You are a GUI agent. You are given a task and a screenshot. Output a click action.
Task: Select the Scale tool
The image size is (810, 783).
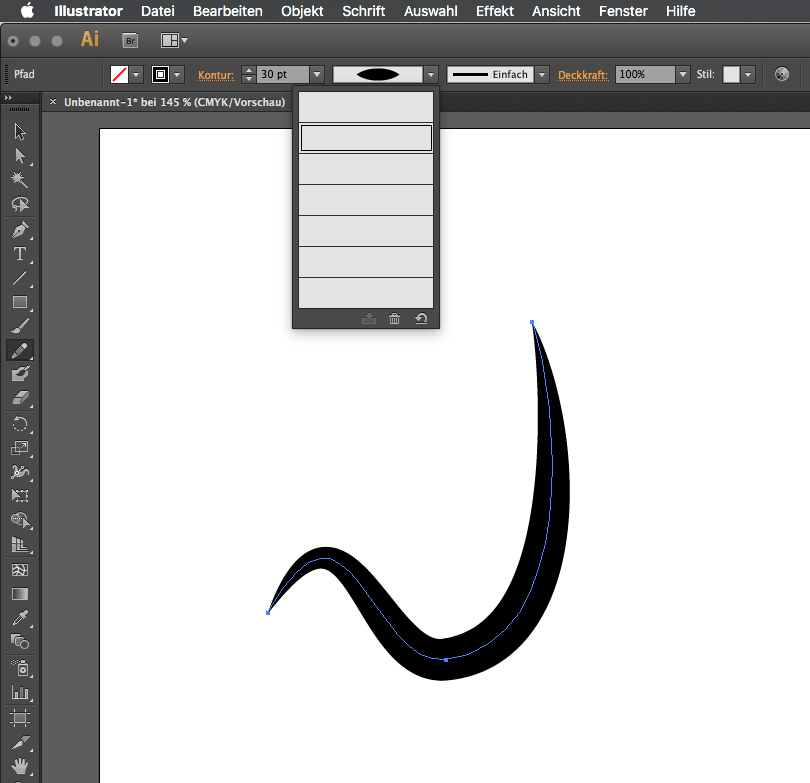[20, 448]
